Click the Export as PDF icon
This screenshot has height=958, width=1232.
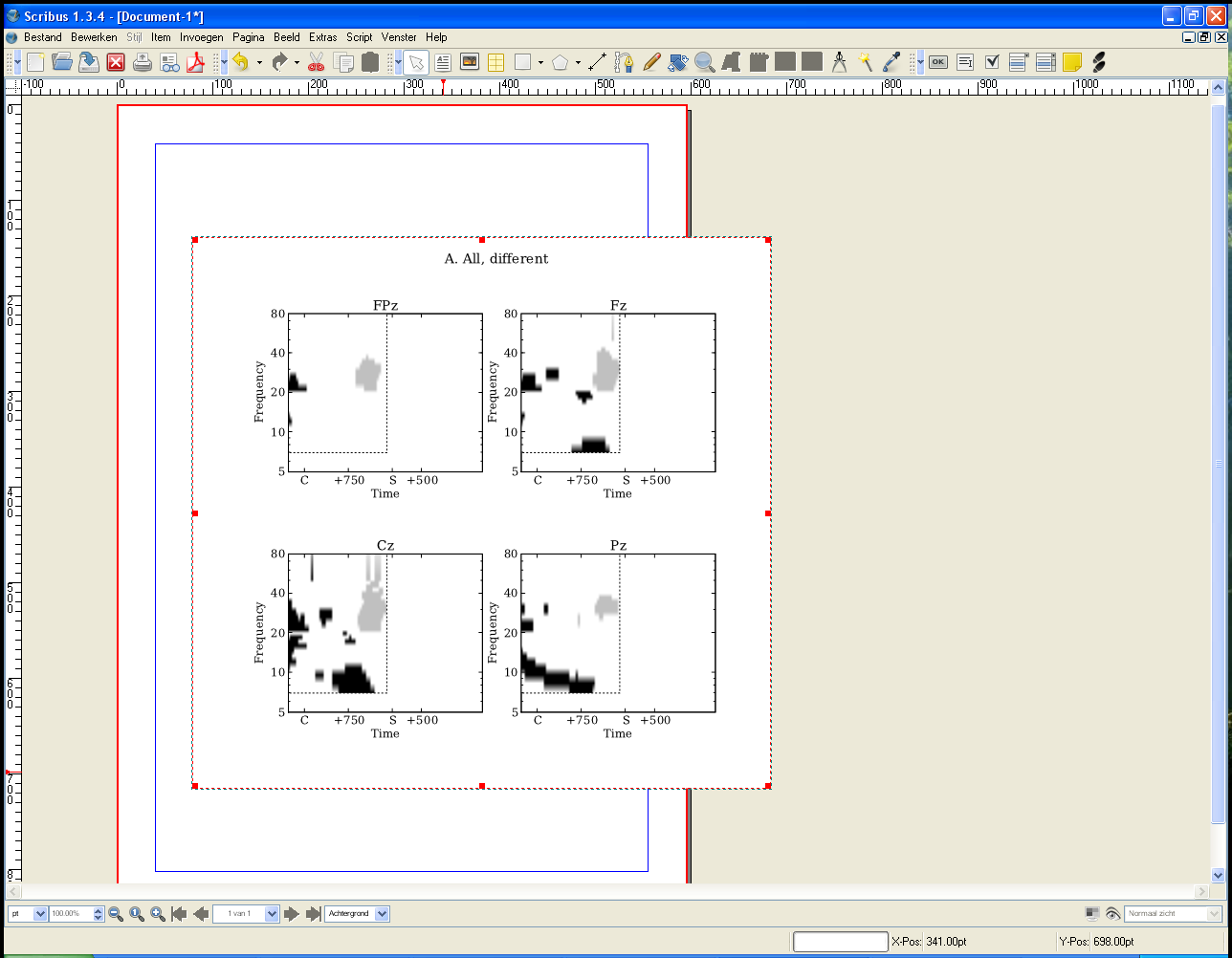click(x=197, y=62)
